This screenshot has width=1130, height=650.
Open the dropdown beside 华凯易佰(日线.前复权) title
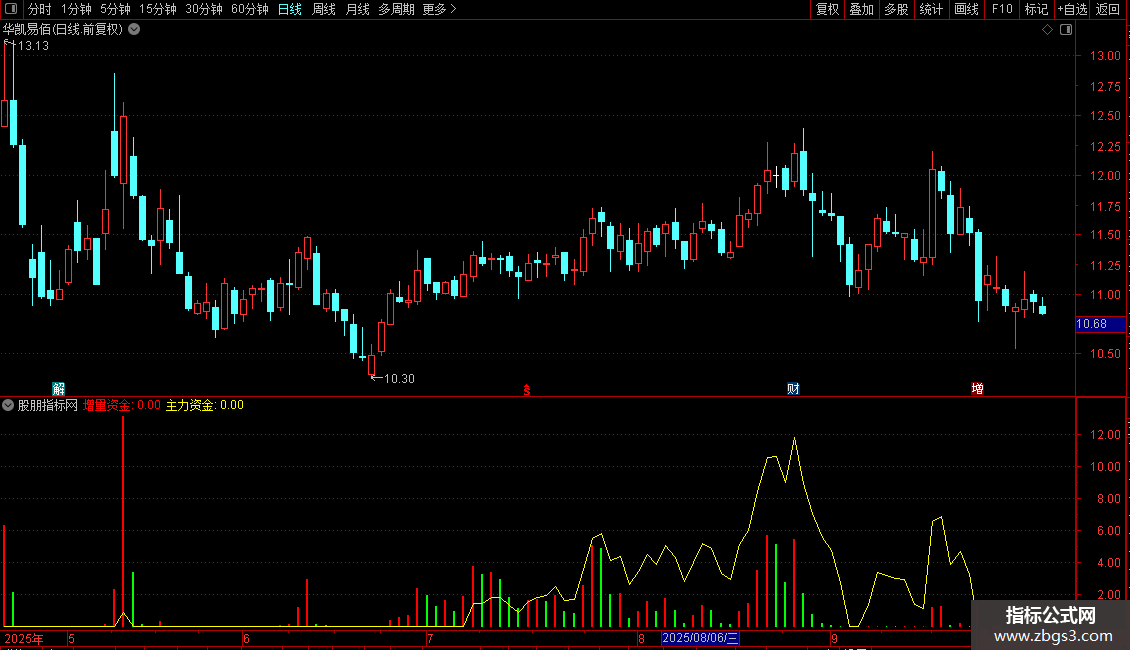(134, 30)
